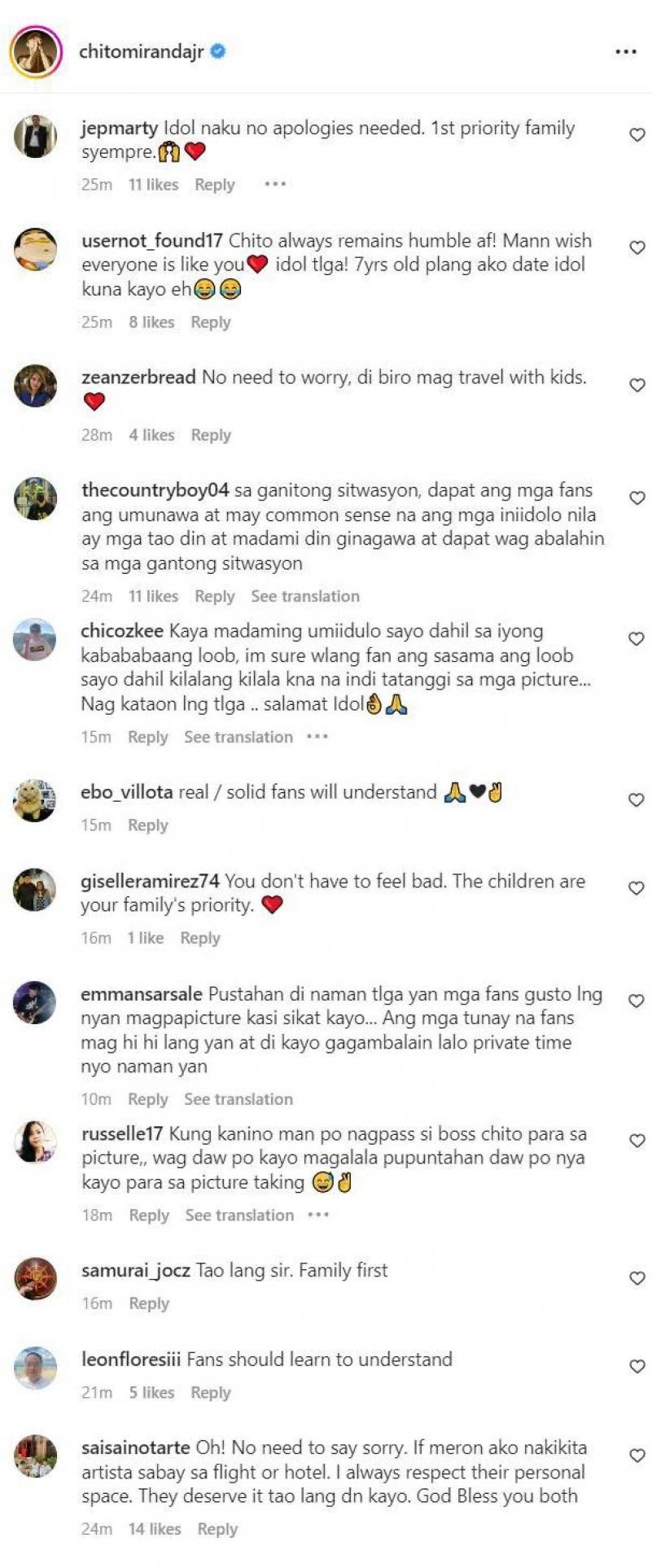Toggle like on saisainotarte's comment

pyautogui.click(x=637, y=1455)
